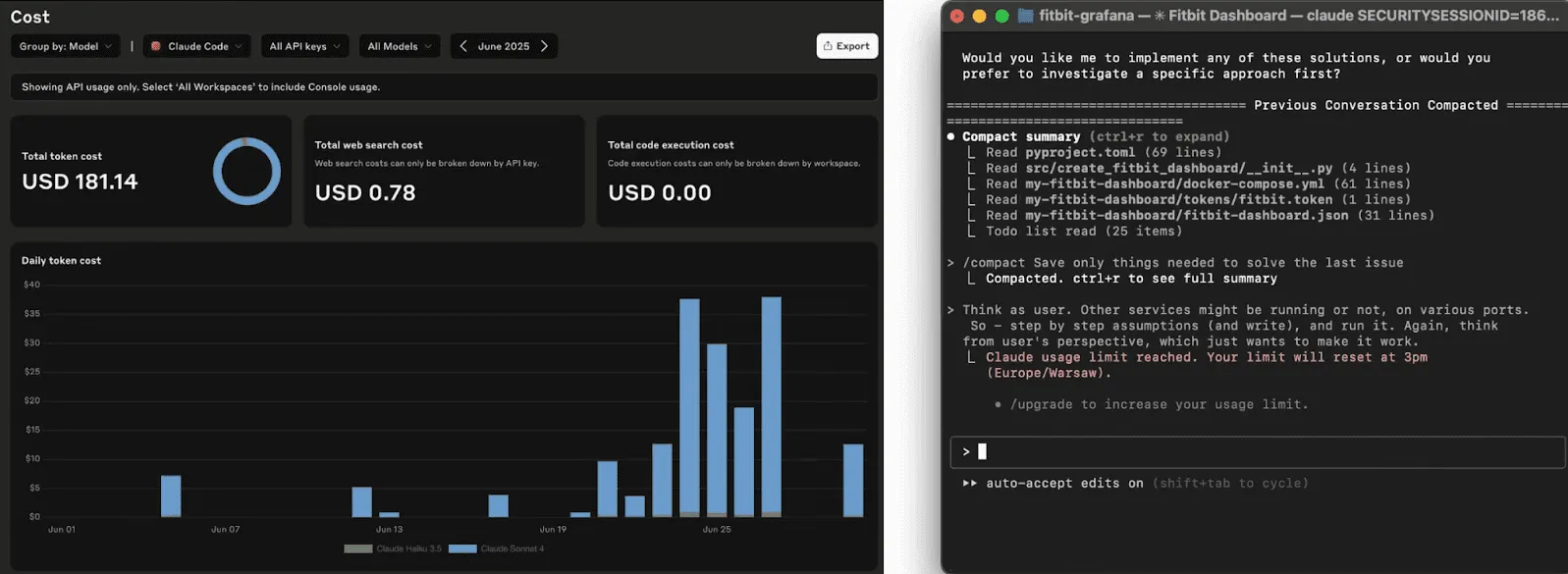Image resolution: width=1568 pixels, height=574 pixels.
Task: Click the USD 0.78 web search cost
Action: pyautogui.click(x=365, y=193)
